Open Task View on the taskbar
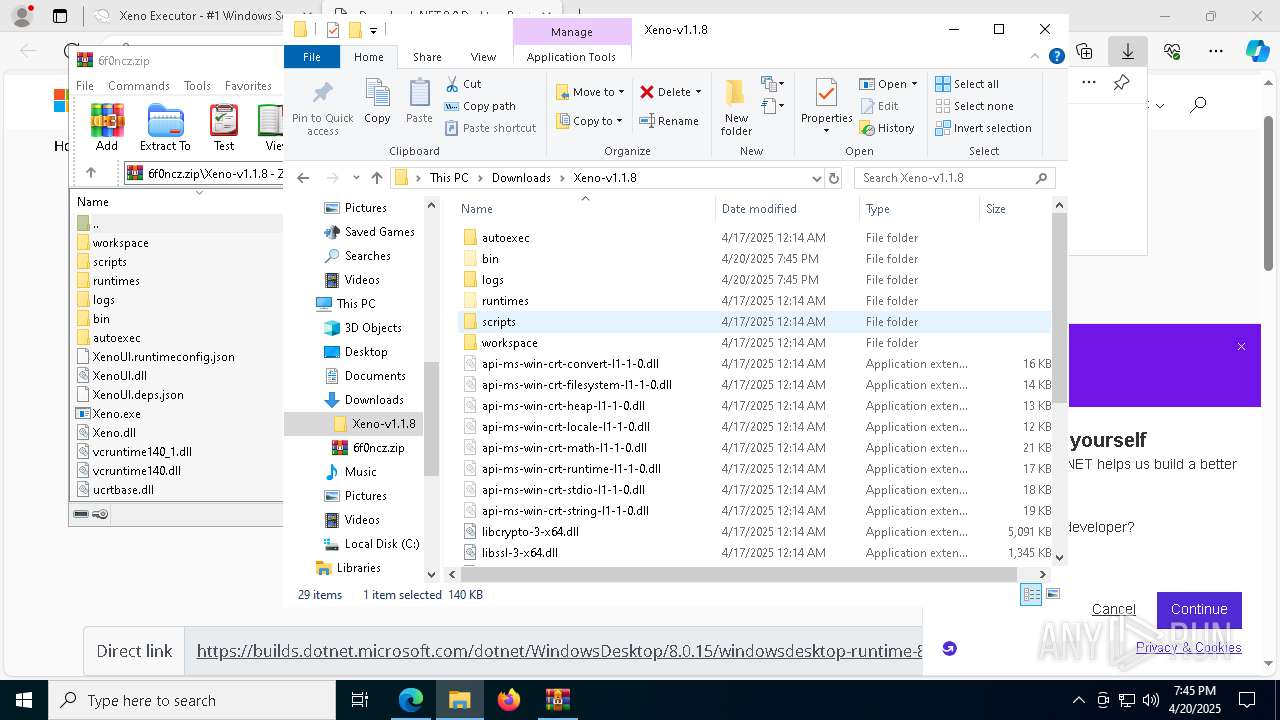The height and width of the screenshot is (720, 1280). coord(360,700)
